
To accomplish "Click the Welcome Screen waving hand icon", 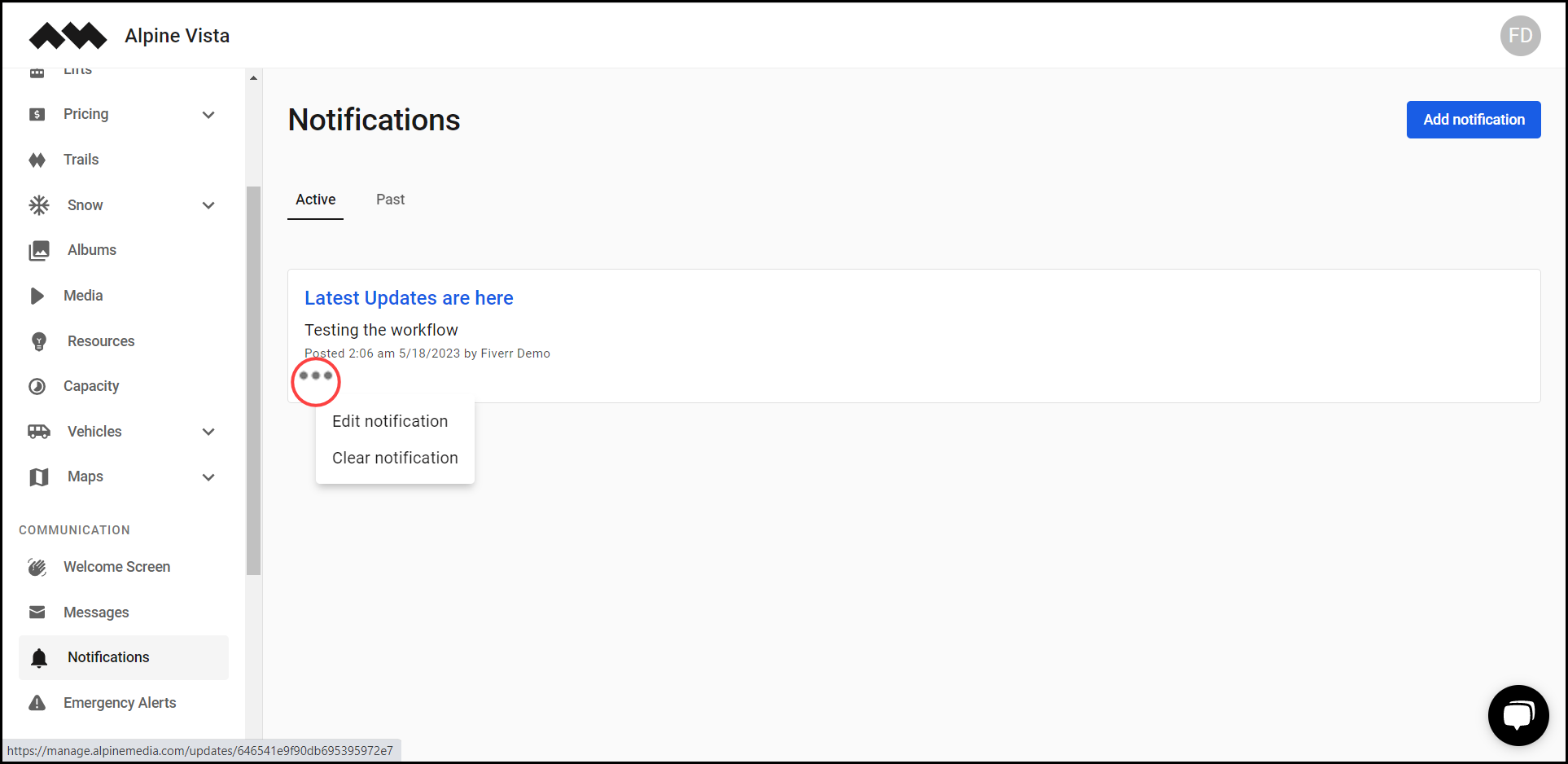I will (37, 567).
